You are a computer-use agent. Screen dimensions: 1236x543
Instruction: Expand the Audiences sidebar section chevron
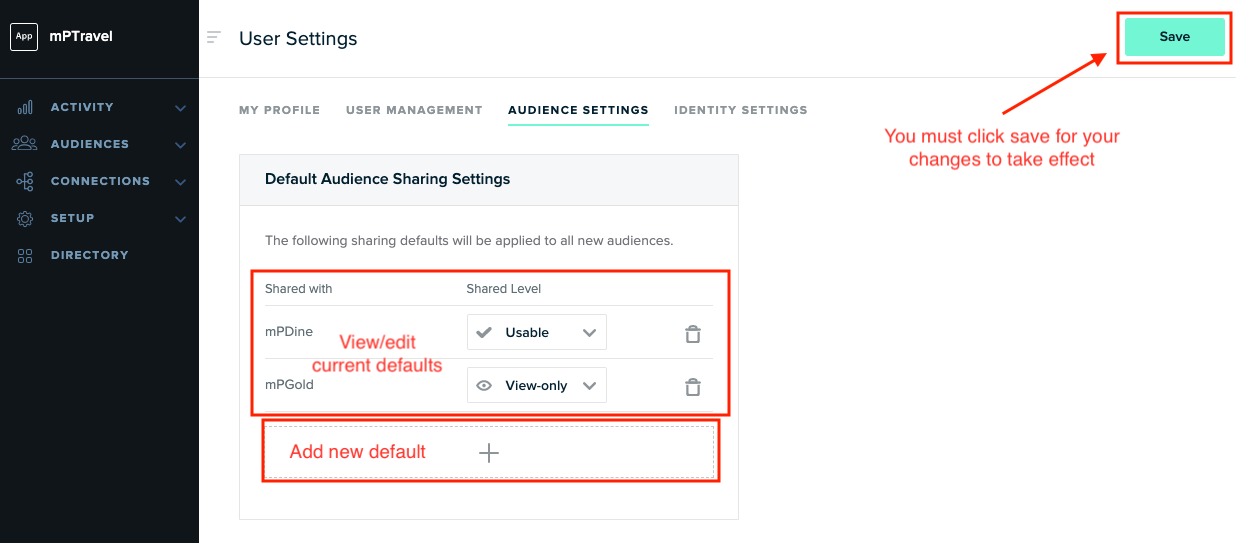point(181,145)
